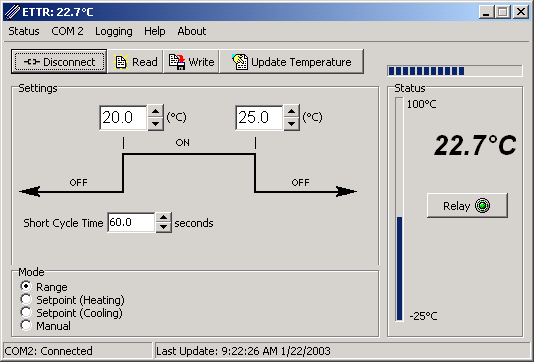Increase the 20.0 lower temperature limit

[x=155, y=111]
